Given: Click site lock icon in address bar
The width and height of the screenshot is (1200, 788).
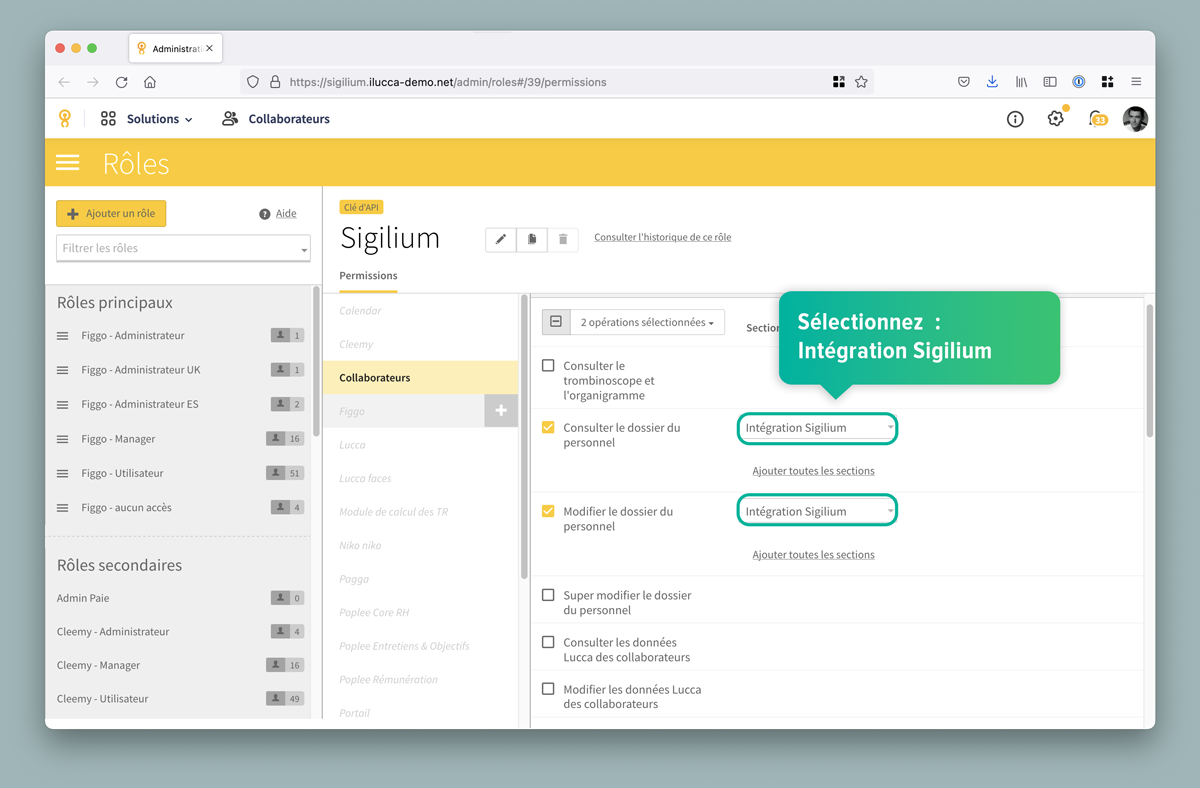Looking at the screenshot, I should (x=275, y=82).
